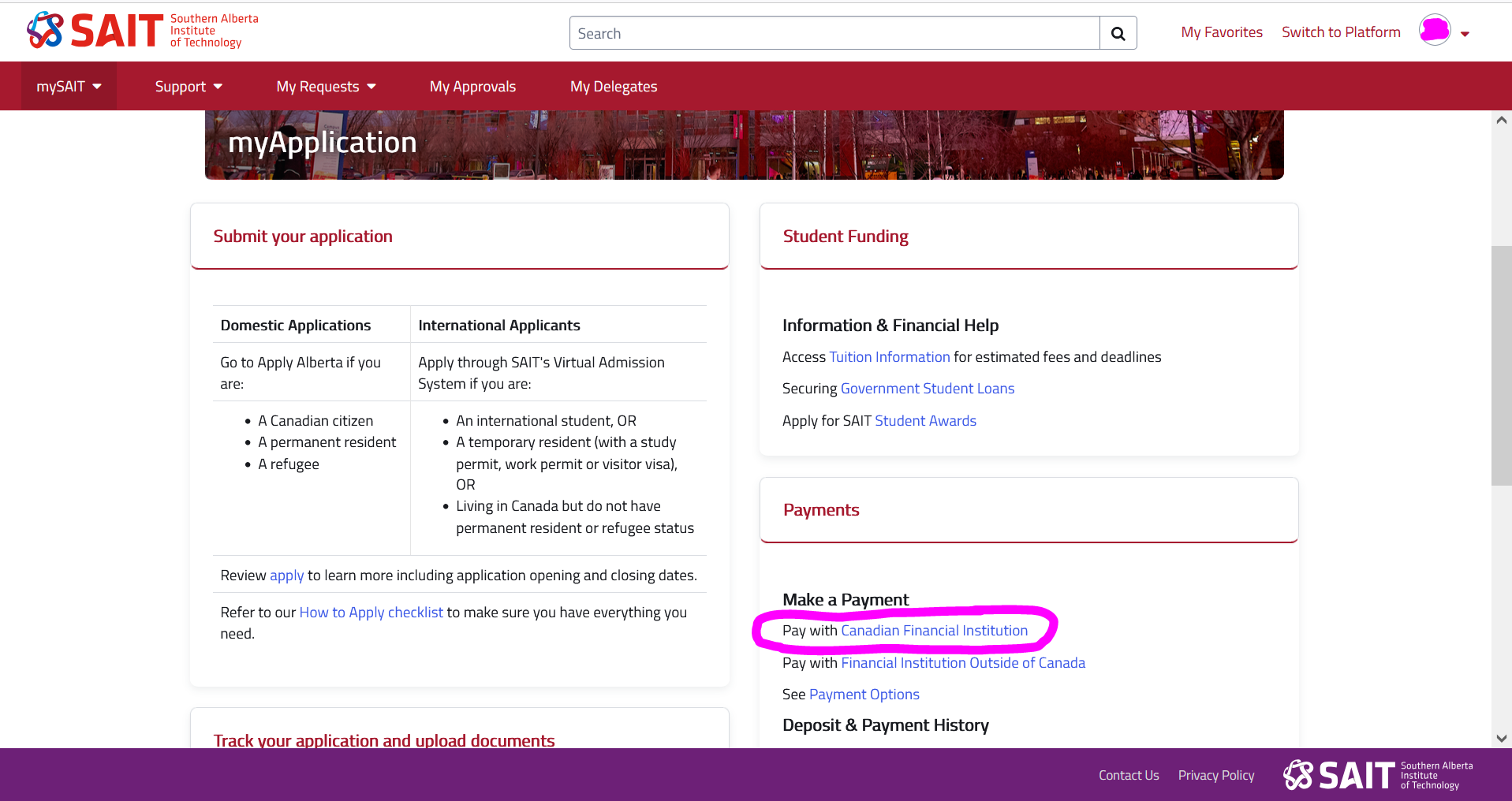Image resolution: width=1512 pixels, height=801 pixels.
Task: Click 'Domestic Applications' table header
Action: (296, 326)
